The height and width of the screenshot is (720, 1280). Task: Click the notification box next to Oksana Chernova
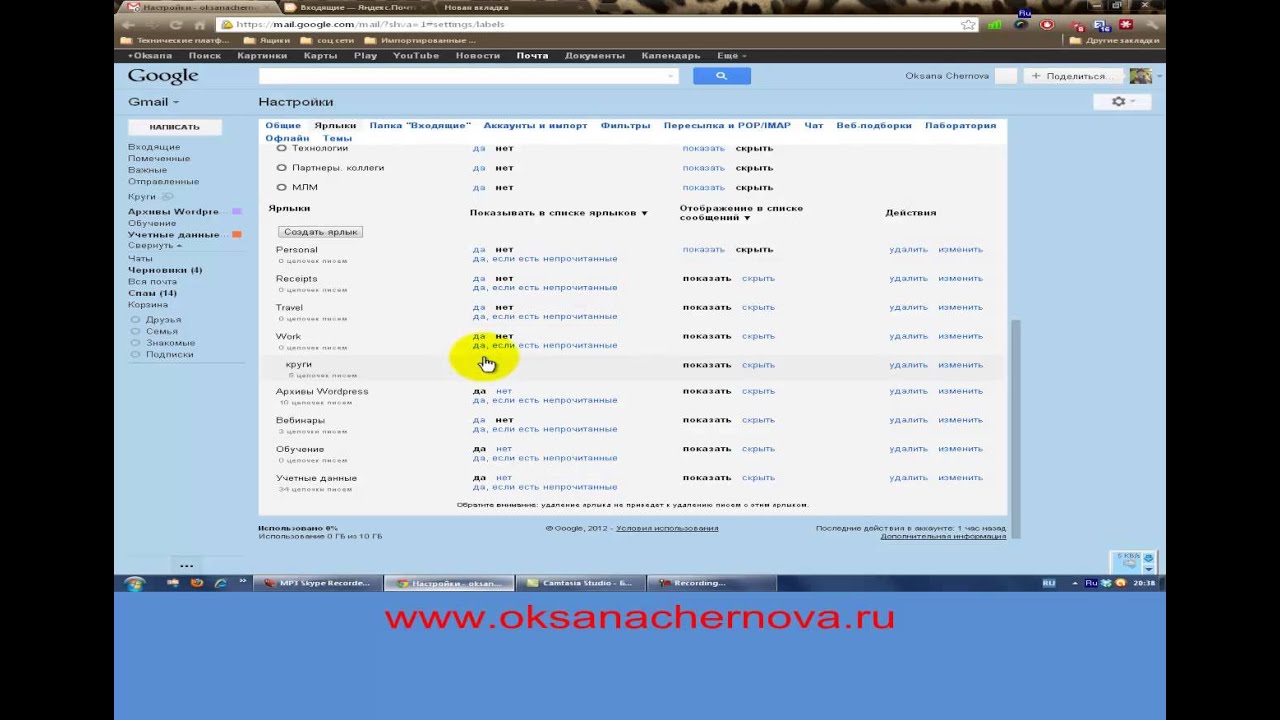tap(1006, 76)
